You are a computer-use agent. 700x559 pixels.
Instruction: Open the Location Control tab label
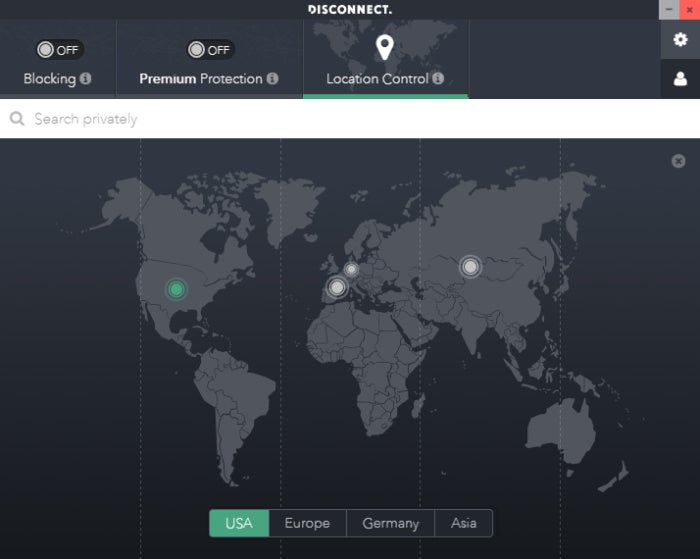pyautogui.click(x=377, y=79)
